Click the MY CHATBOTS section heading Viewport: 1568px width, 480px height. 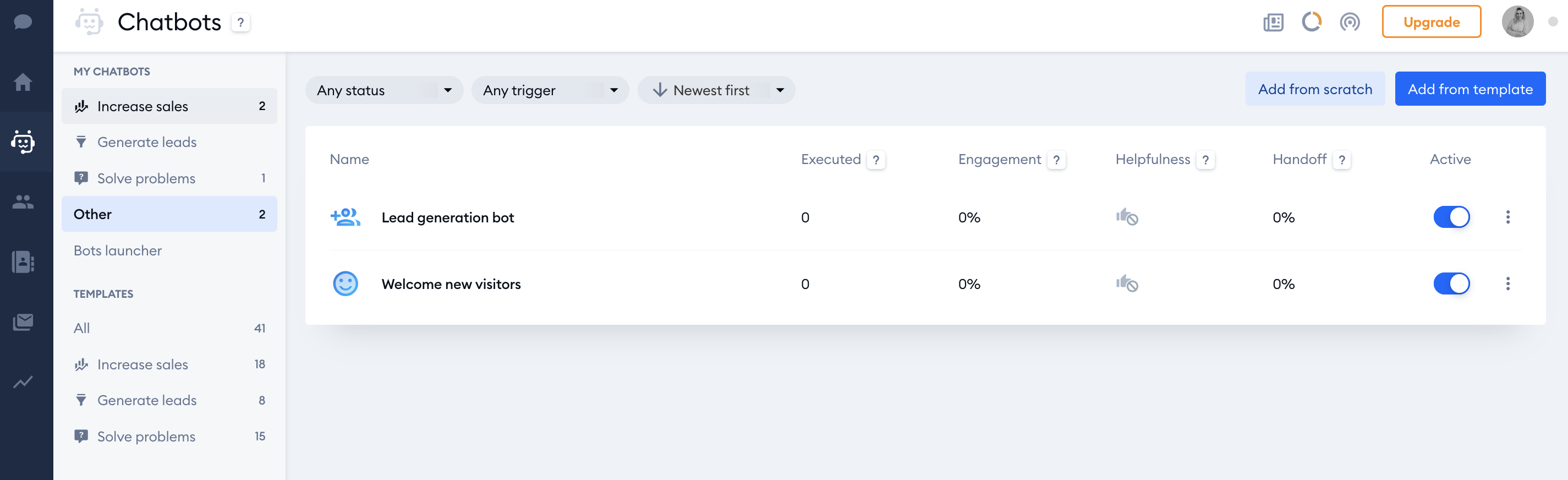pos(111,71)
